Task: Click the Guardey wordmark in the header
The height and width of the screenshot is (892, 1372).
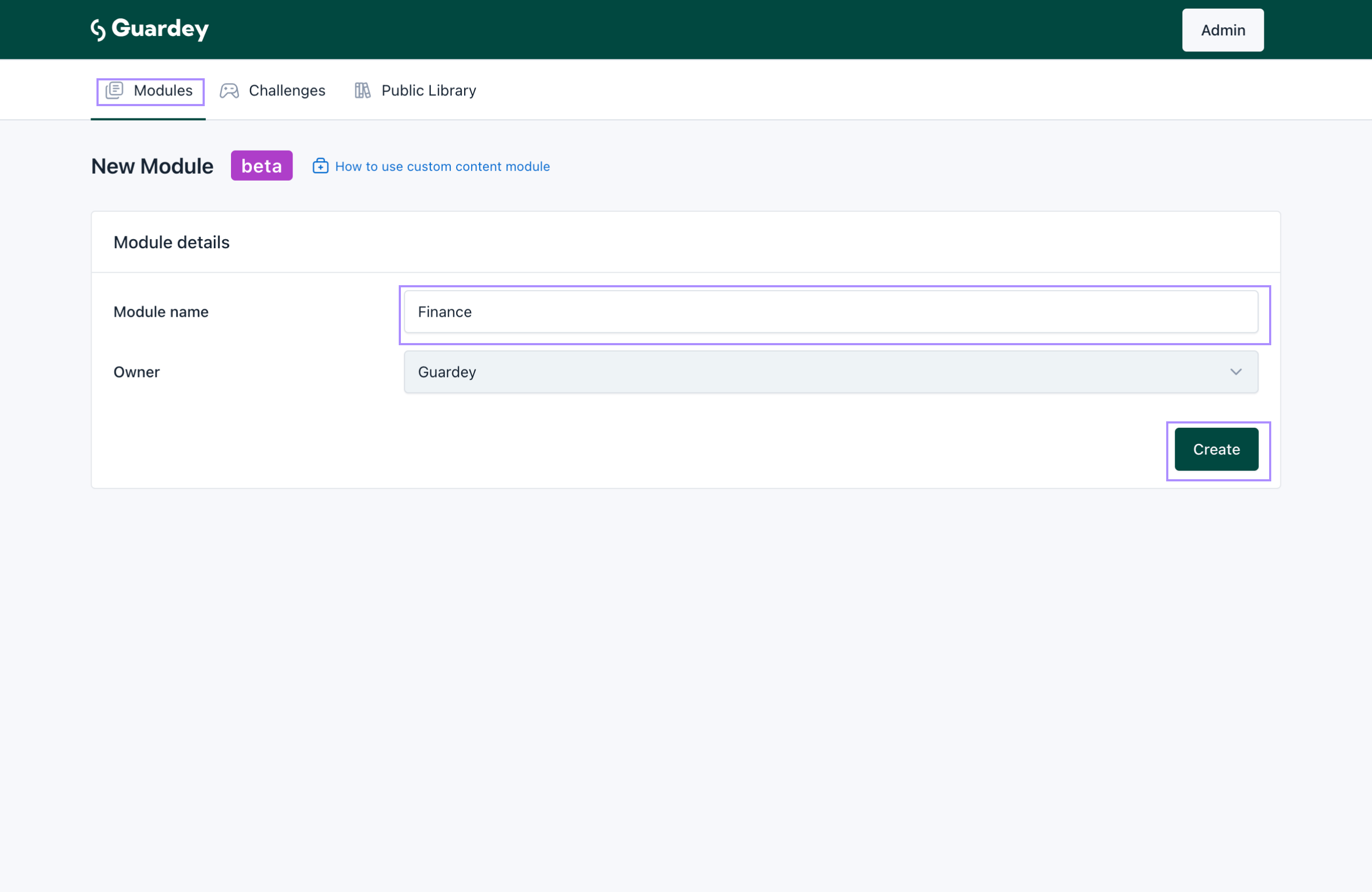Action: (x=160, y=29)
